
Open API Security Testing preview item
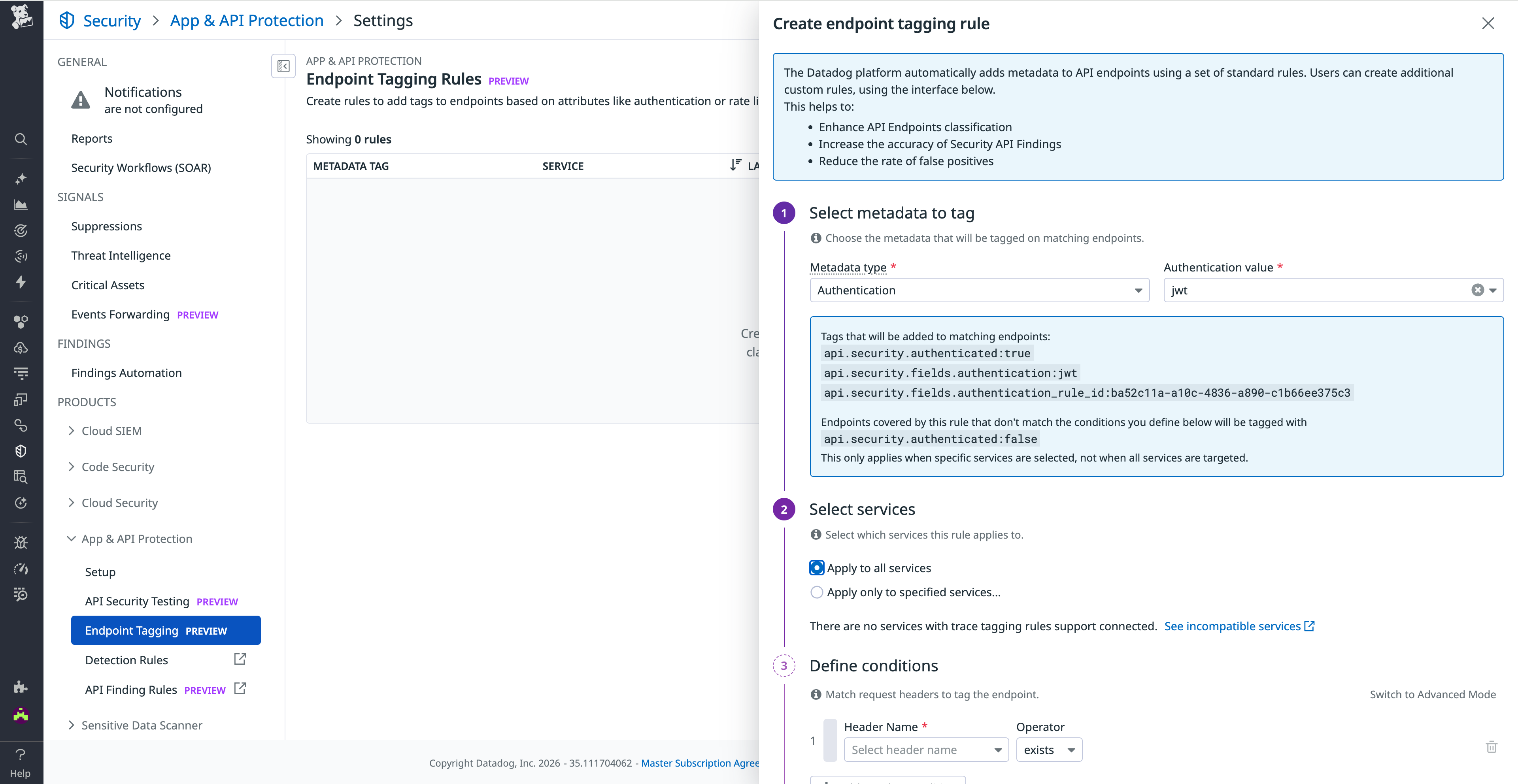161,601
